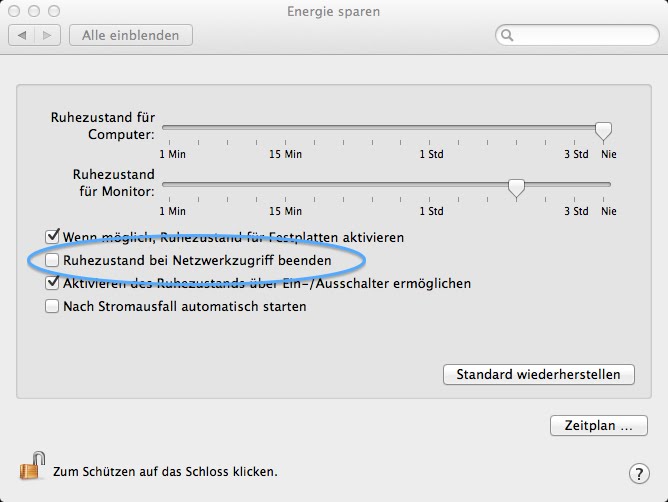This screenshot has width=668, height=502.
Task: Click the magnifying glass search icon
Action: [508, 36]
